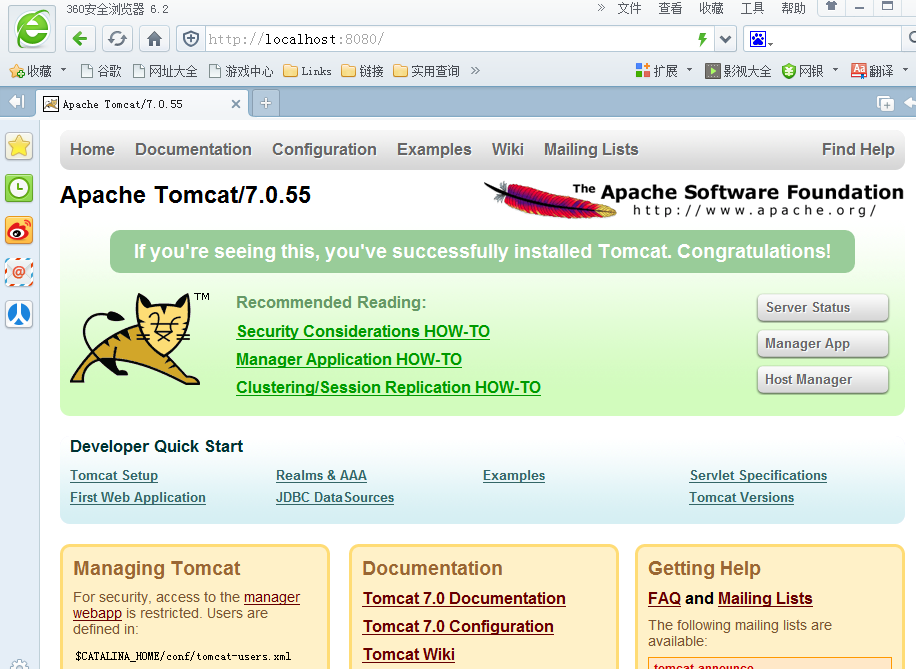Expand the 扩展 dropdown arrow
Viewport: 916px width, 669px height.
[x=689, y=70]
